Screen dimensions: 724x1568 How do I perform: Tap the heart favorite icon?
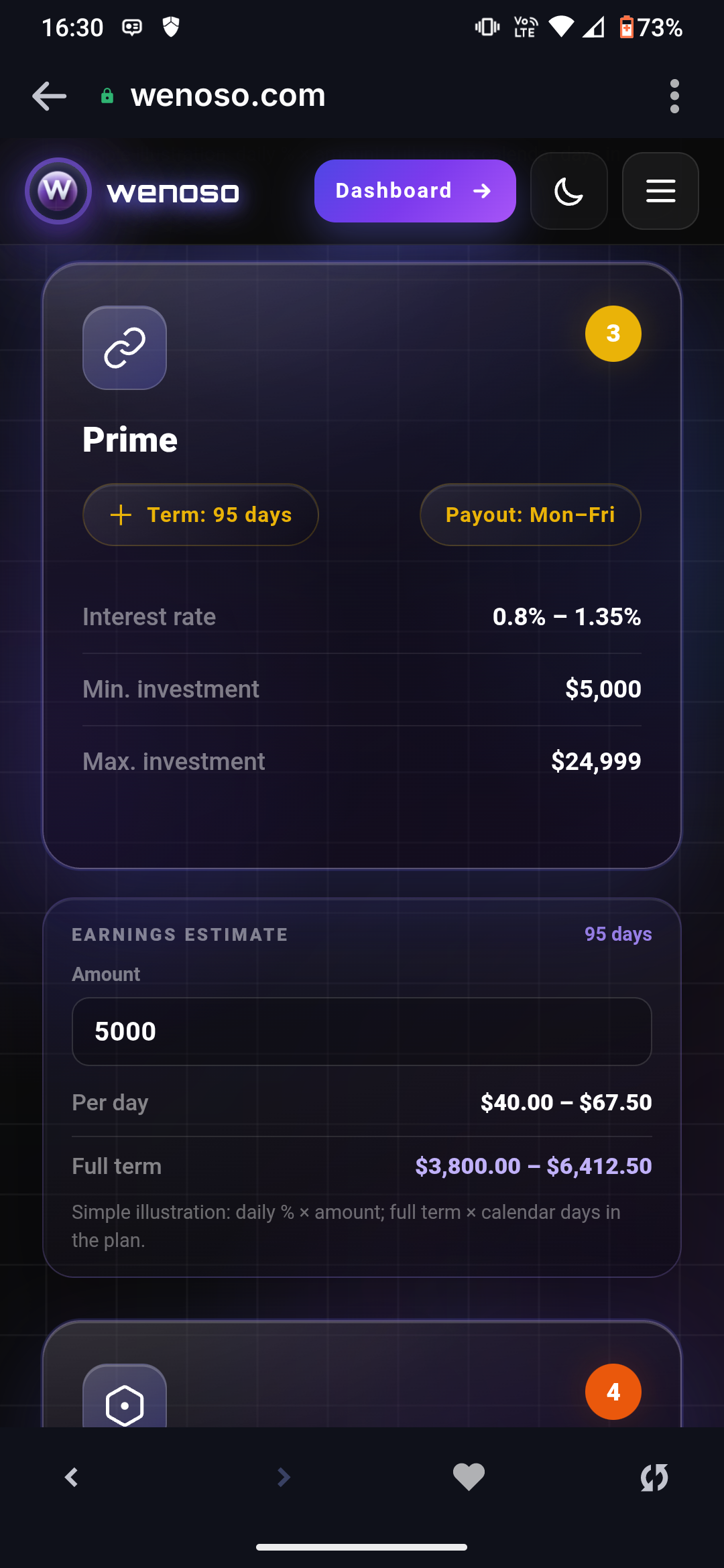click(x=469, y=1477)
